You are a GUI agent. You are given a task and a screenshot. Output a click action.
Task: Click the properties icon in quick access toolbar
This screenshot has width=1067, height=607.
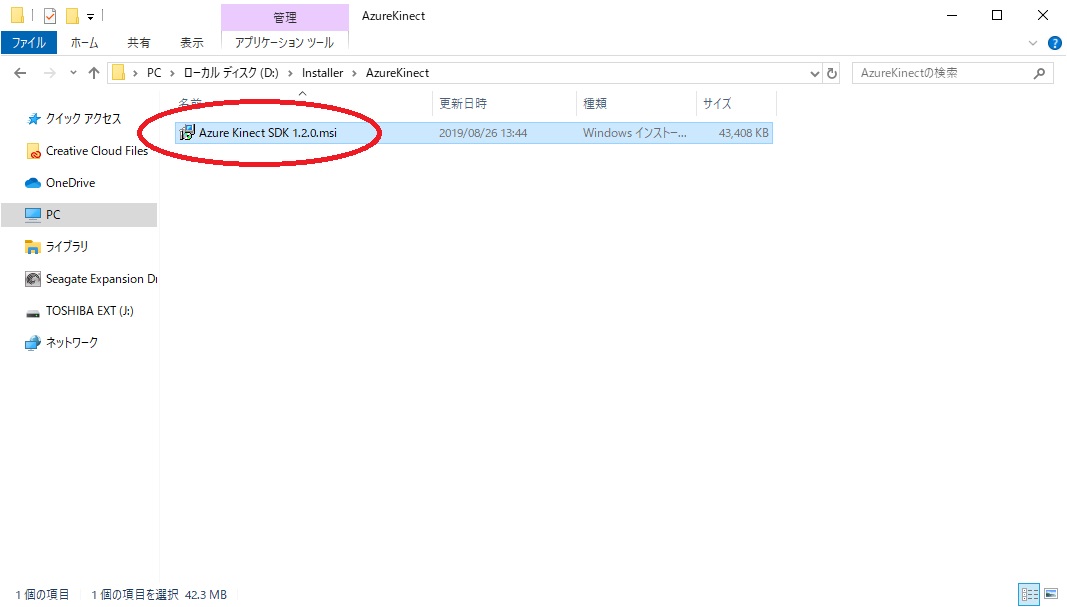(50, 15)
